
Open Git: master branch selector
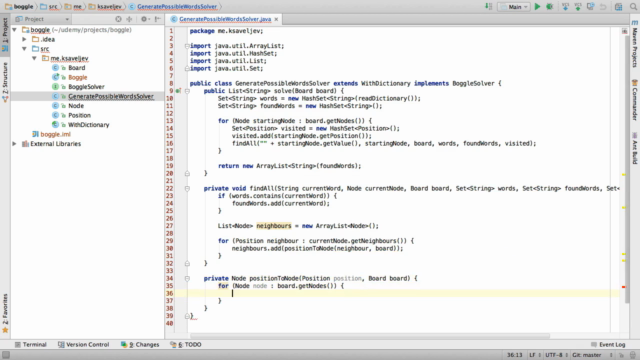pos(592,355)
